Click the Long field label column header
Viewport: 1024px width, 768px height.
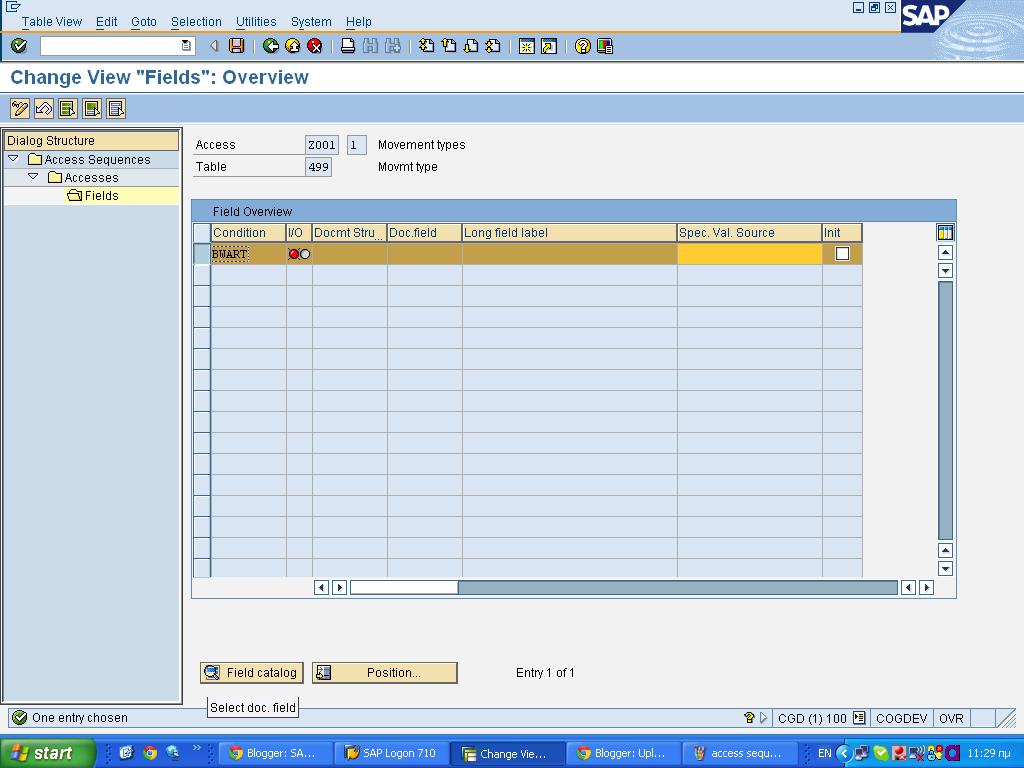click(x=569, y=232)
